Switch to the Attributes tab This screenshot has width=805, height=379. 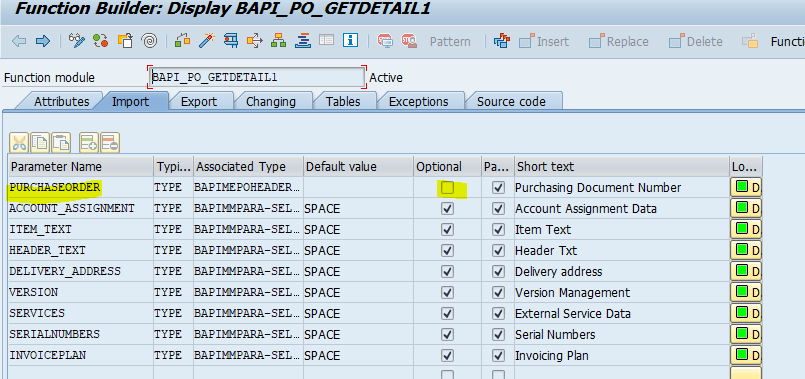point(61,101)
